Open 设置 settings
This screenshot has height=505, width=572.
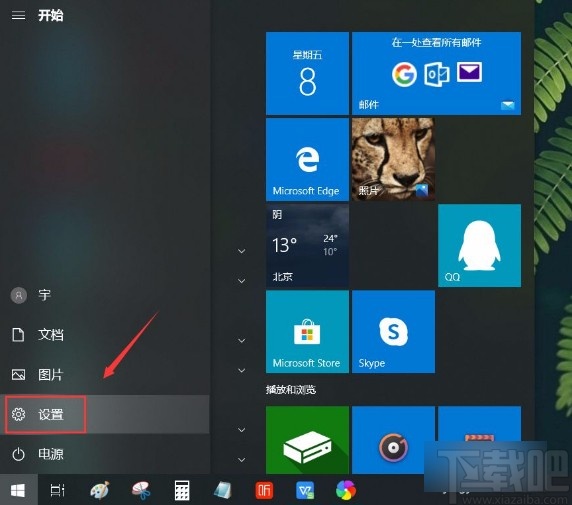point(105,414)
